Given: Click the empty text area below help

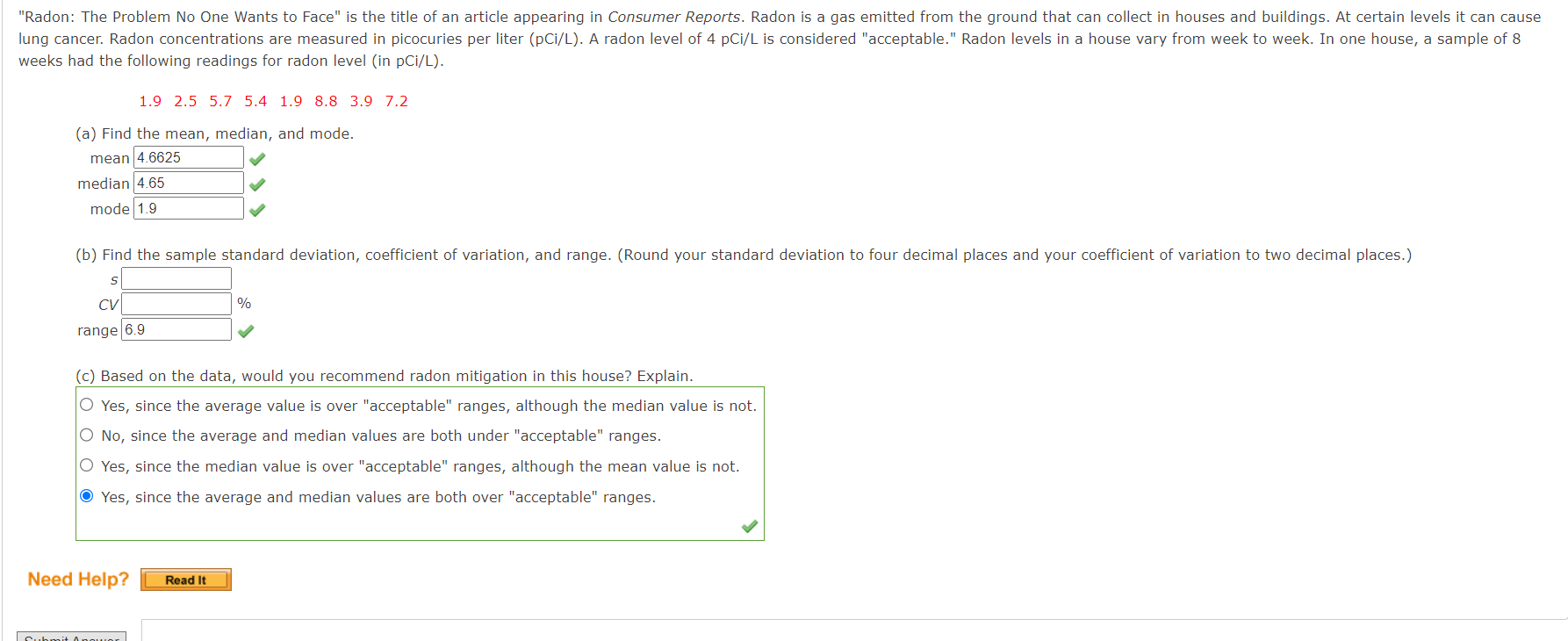Looking at the screenshot, I should (x=854, y=630).
